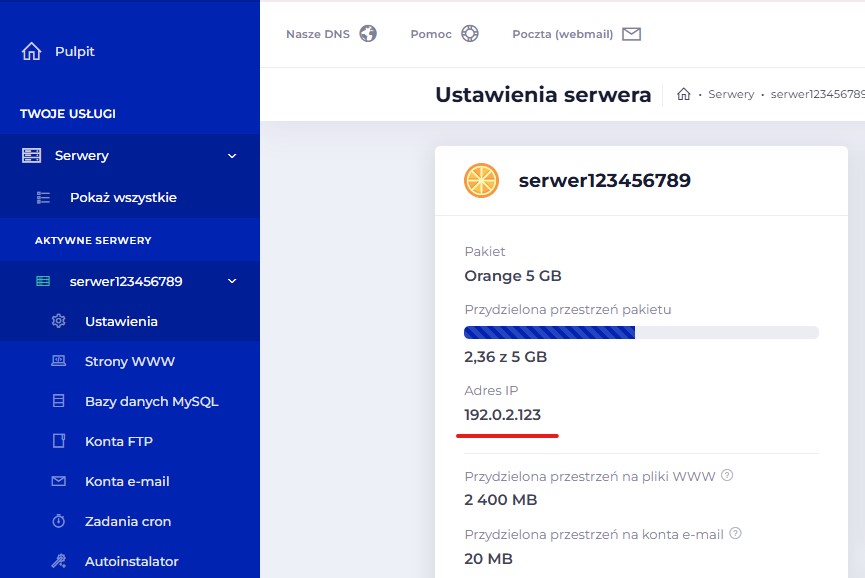865x578 pixels.
Task: Click the Pulpit home icon in sidebar
Action: (x=32, y=51)
